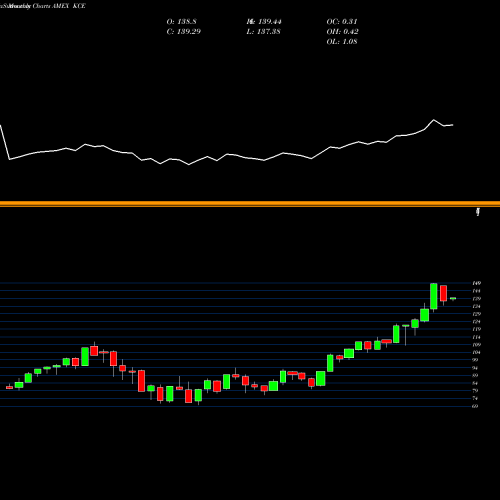Click the '139.44' high value

tap(270, 22)
